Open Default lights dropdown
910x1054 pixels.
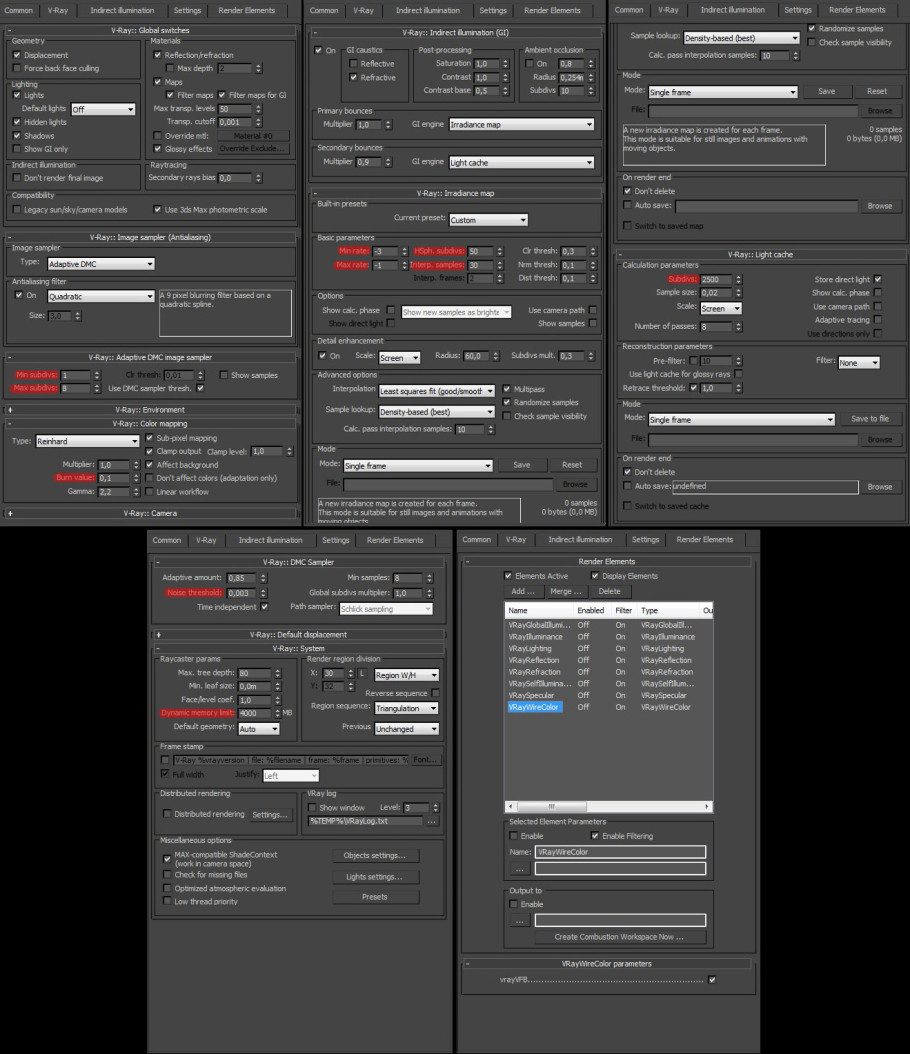point(103,109)
